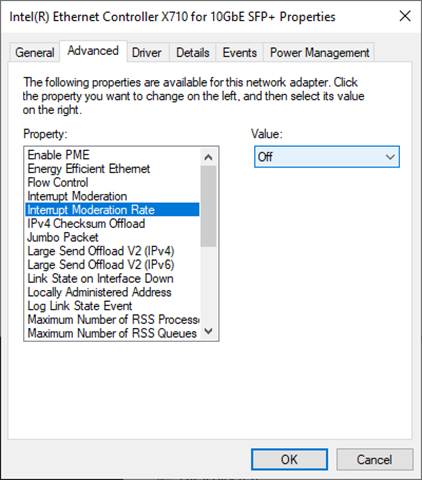Switch to the Details tab
The image size is (422, 480).
pos(193,53)
